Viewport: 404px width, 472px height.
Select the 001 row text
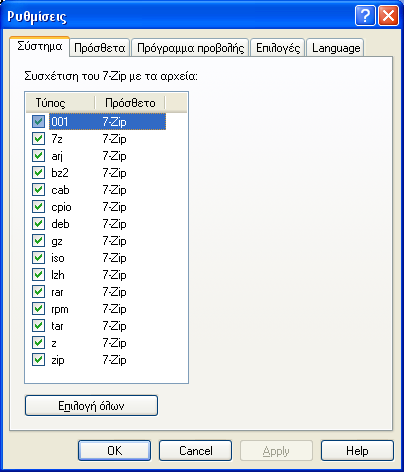pyautogui.click(x=60, y=122)
